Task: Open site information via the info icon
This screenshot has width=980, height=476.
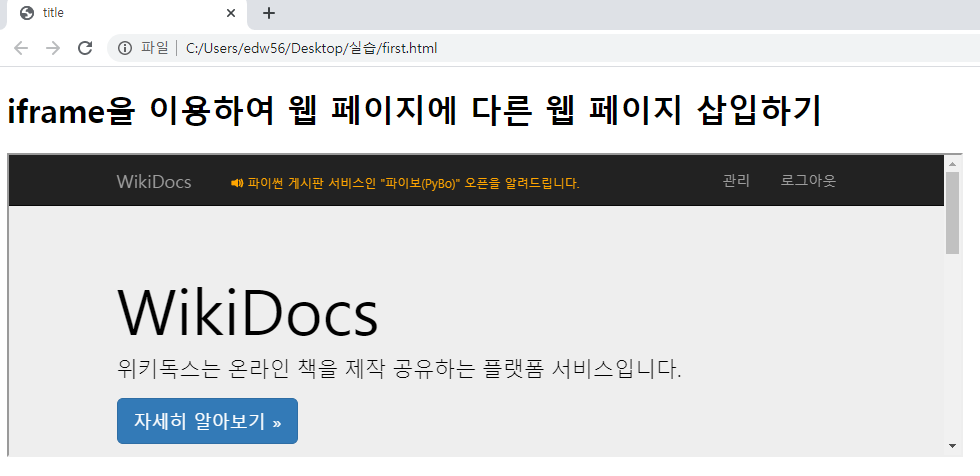Action: pos(125,48)
